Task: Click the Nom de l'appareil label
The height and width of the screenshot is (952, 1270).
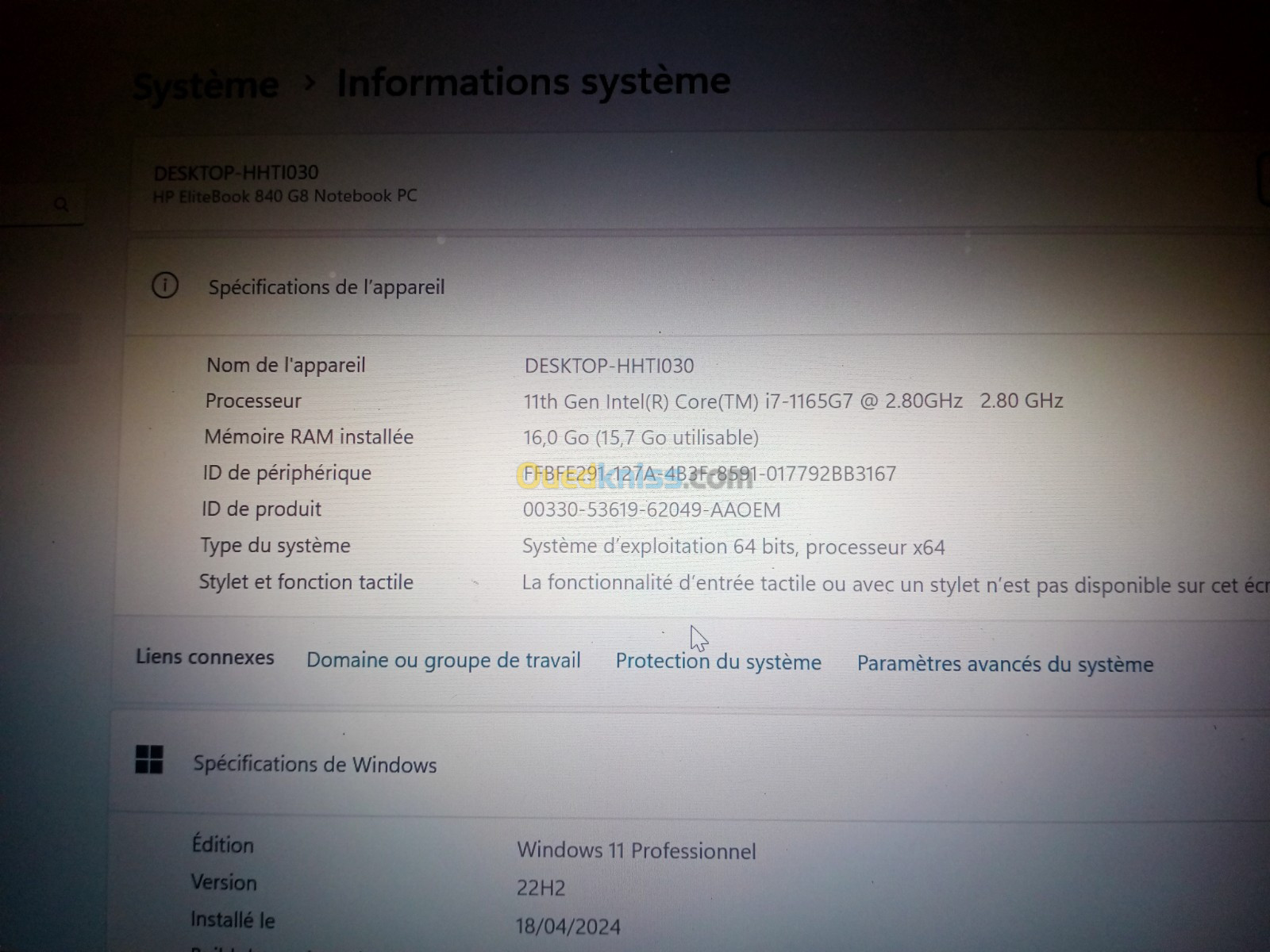Action: [x=286, y=365]
